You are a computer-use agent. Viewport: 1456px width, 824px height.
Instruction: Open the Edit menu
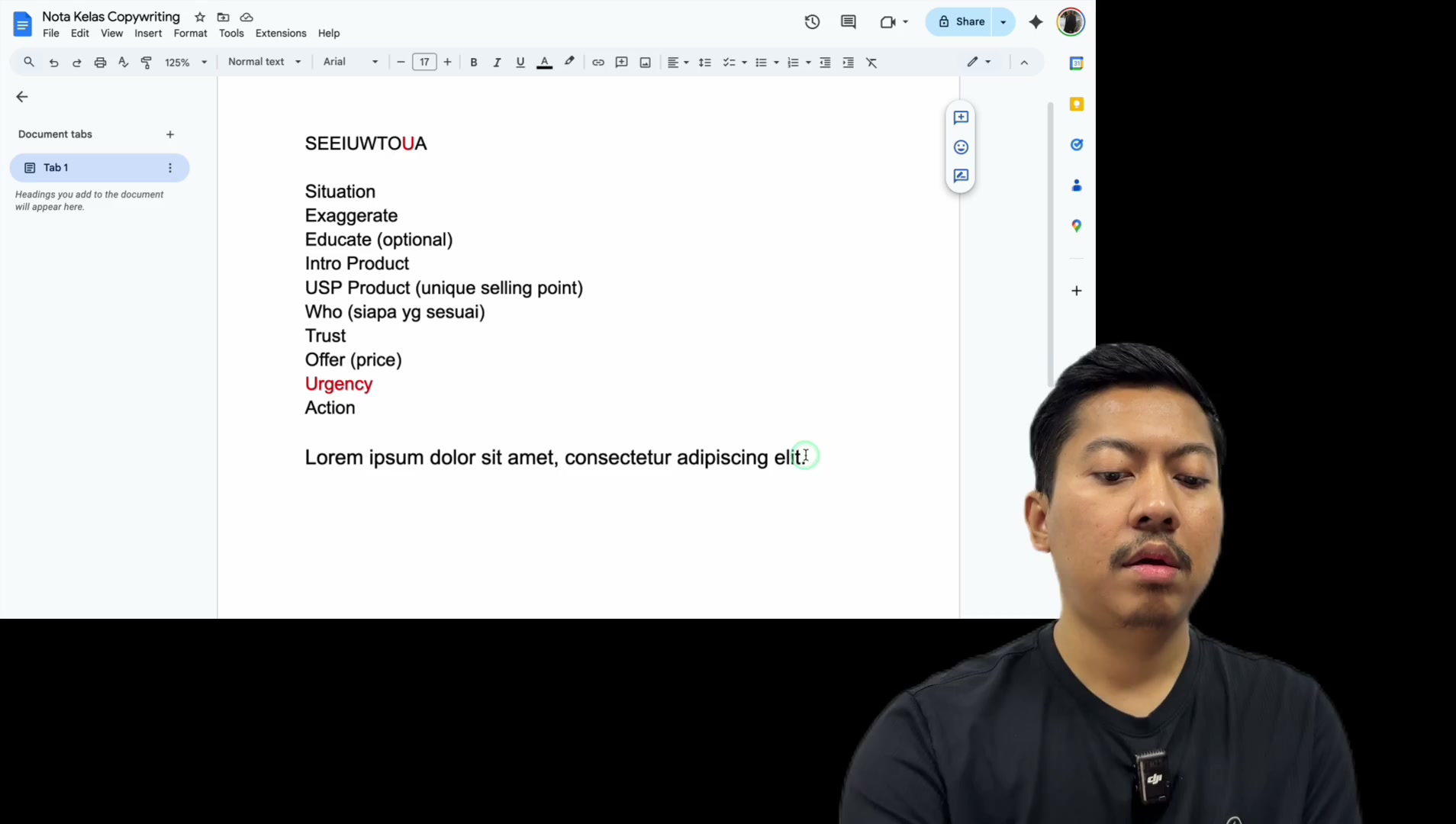[80, 34]
